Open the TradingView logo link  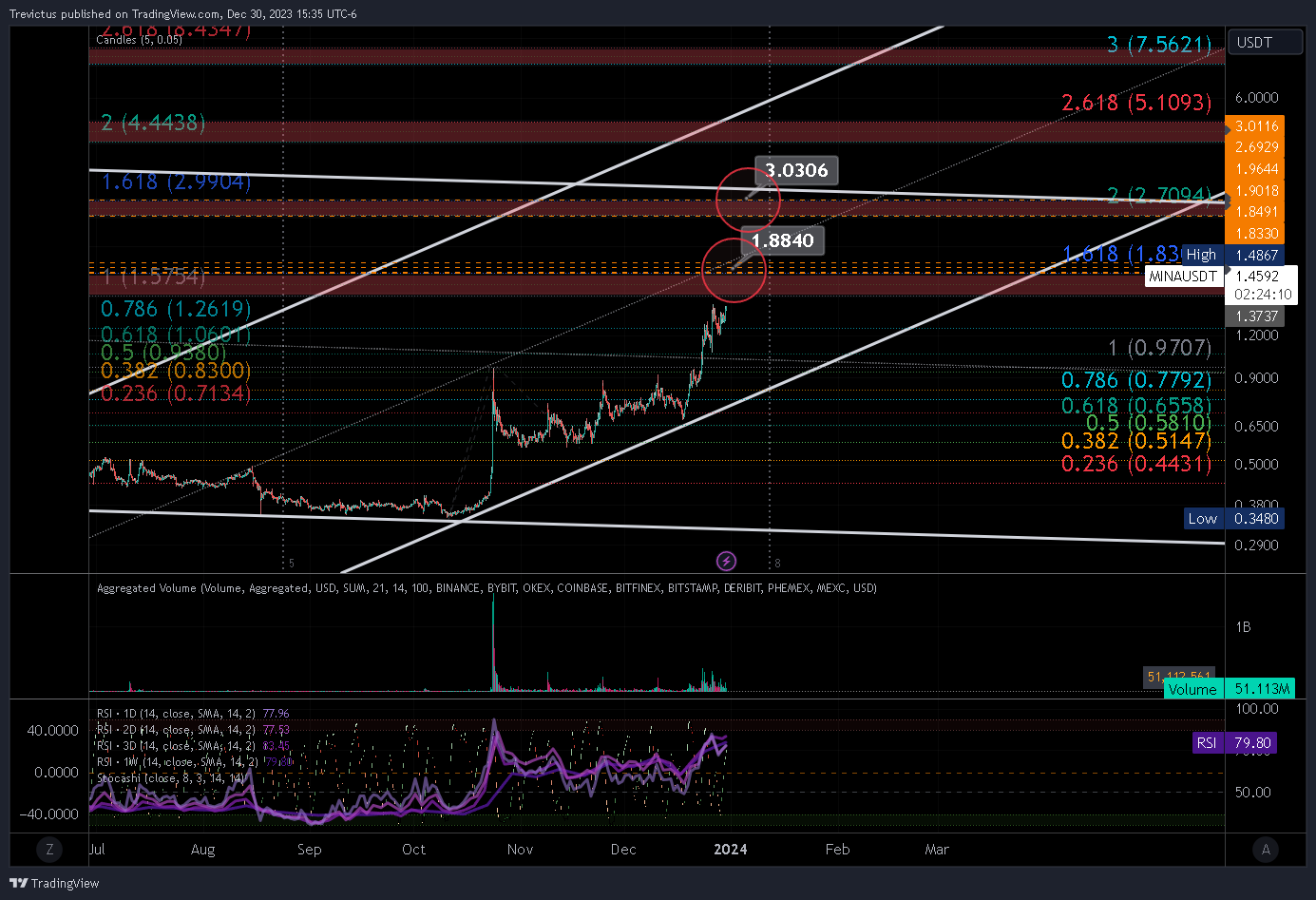[x=54, y=883]
